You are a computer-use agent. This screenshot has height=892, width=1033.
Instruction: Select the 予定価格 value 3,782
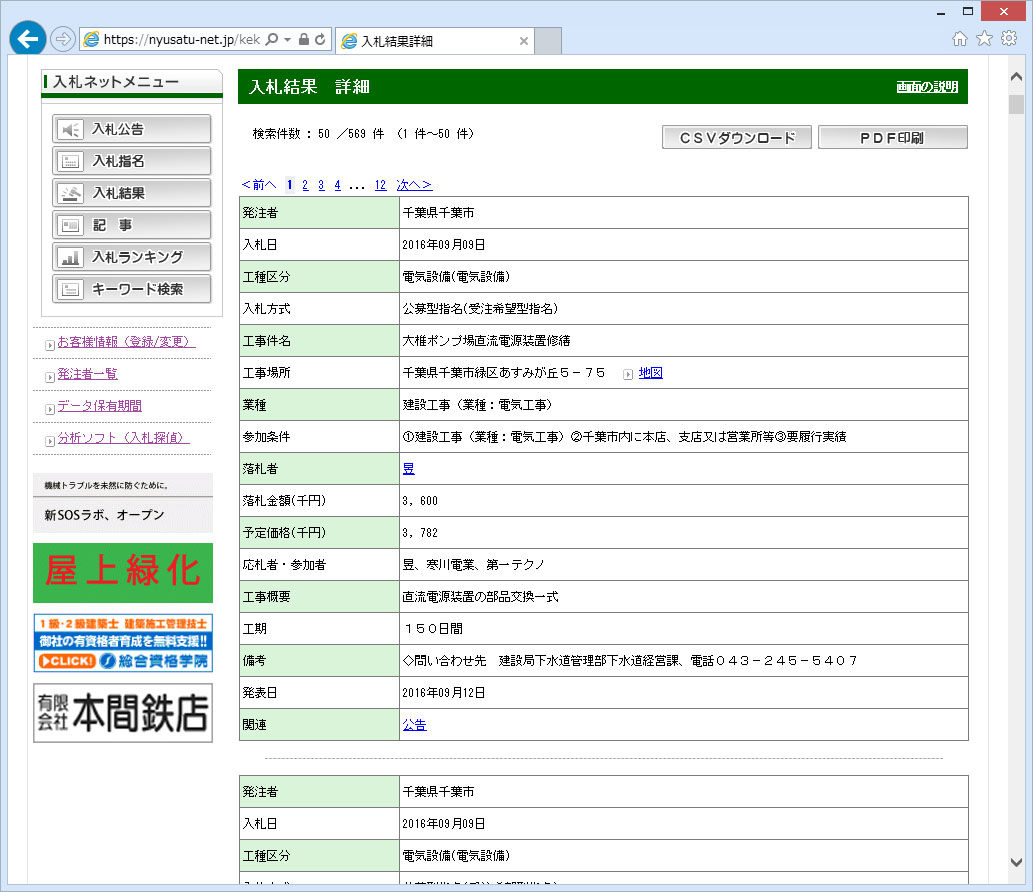pos(420,533)
